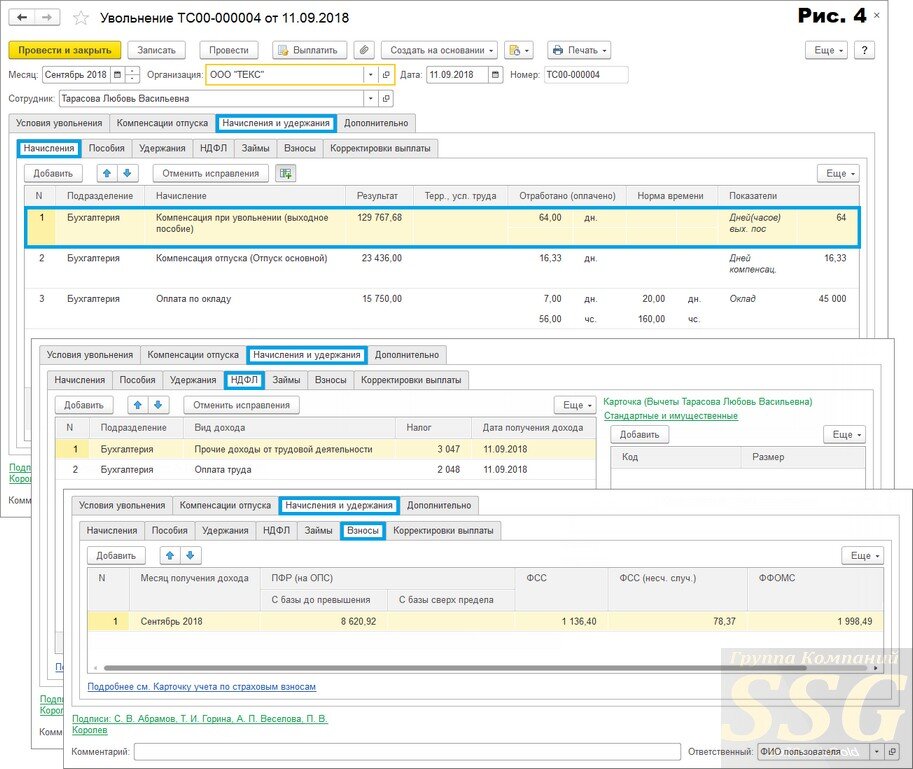913x769 pixels.
Task: Select НДФЛ subtab in middle window
Action: click(x=244, y=380)
